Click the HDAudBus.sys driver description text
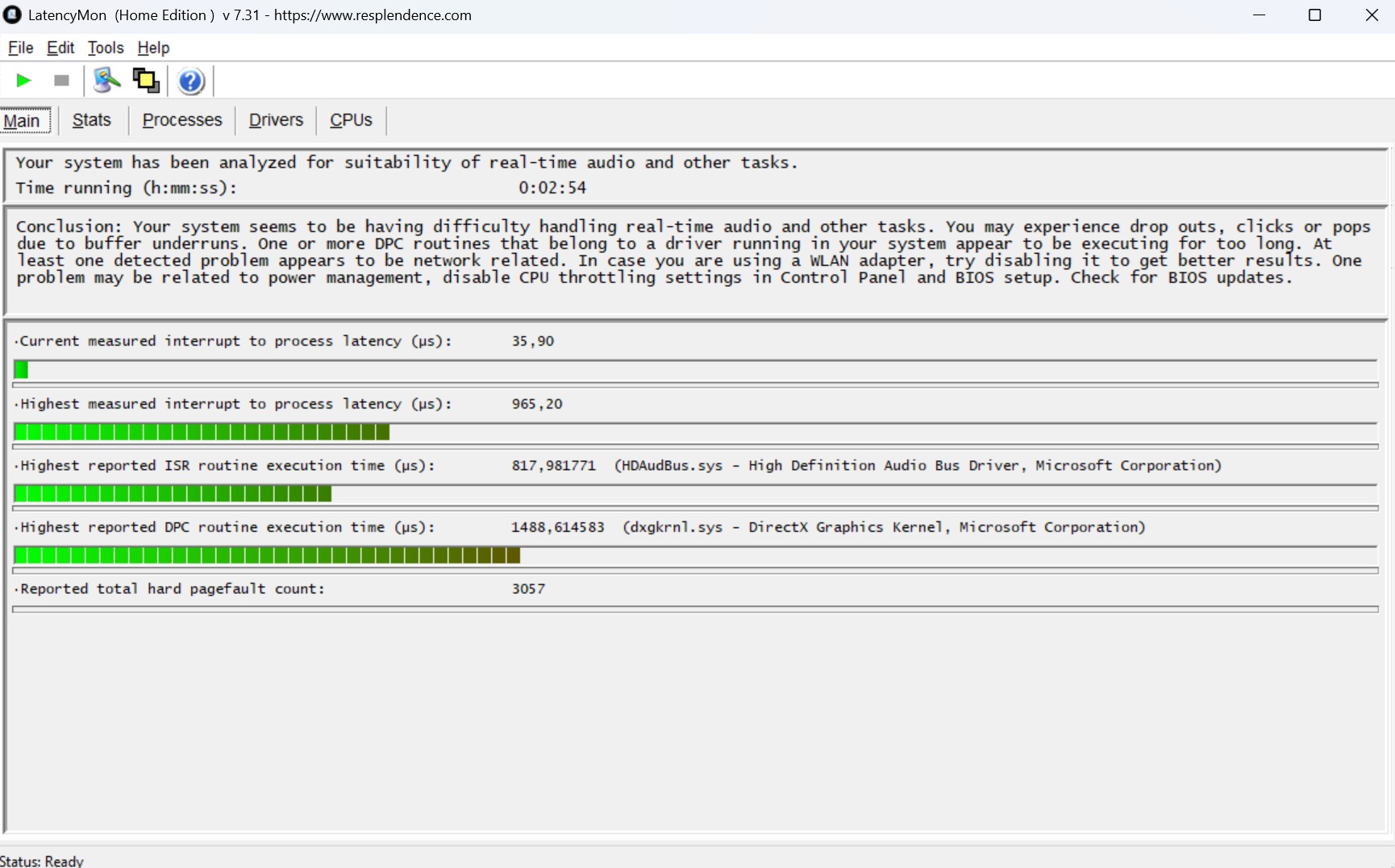Screen dimensions: 1395x868 pos(918,466)
